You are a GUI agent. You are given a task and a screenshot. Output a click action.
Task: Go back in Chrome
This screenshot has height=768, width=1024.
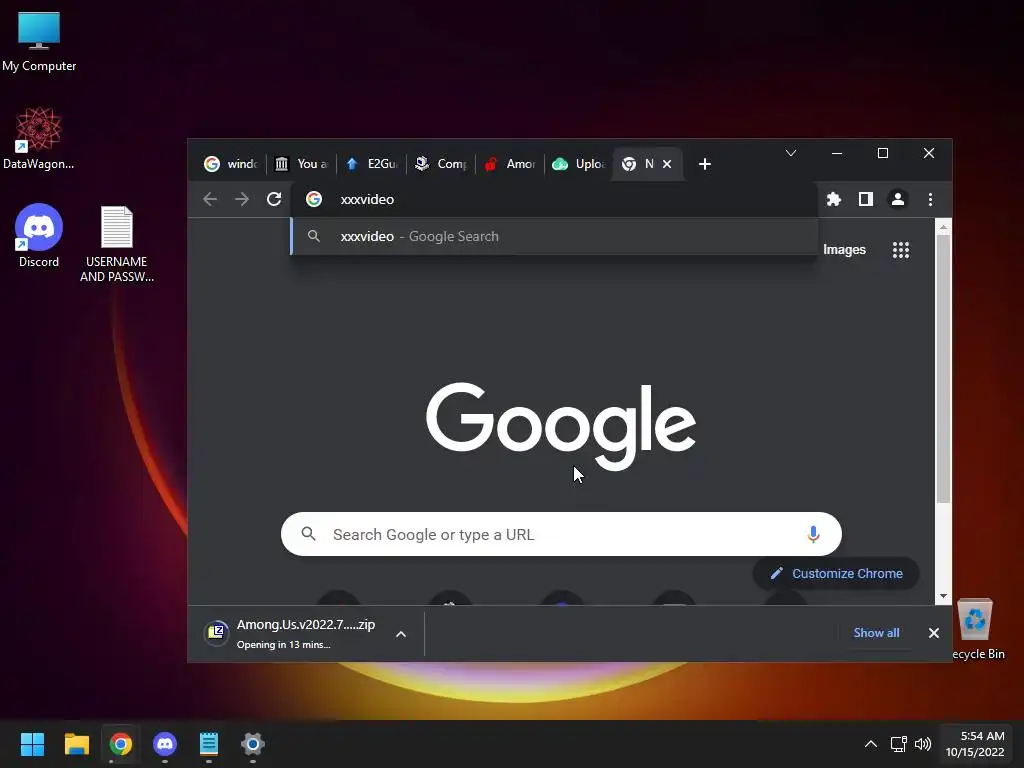(x=210, y=199)
